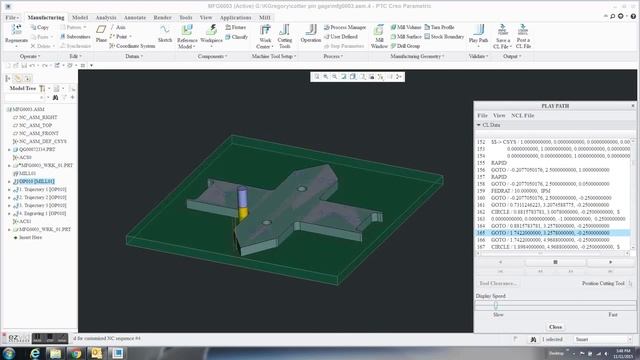
Task: Open the Process Manager
Action: pos(345,27)
